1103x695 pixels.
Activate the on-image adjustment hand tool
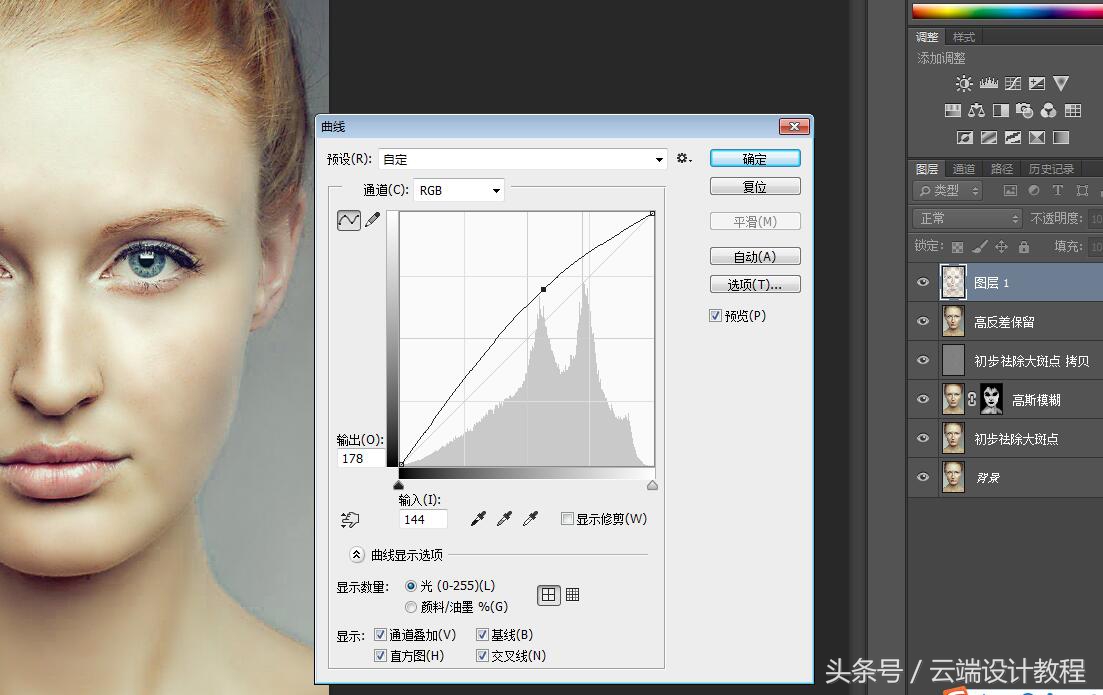[x=350, y=519]
